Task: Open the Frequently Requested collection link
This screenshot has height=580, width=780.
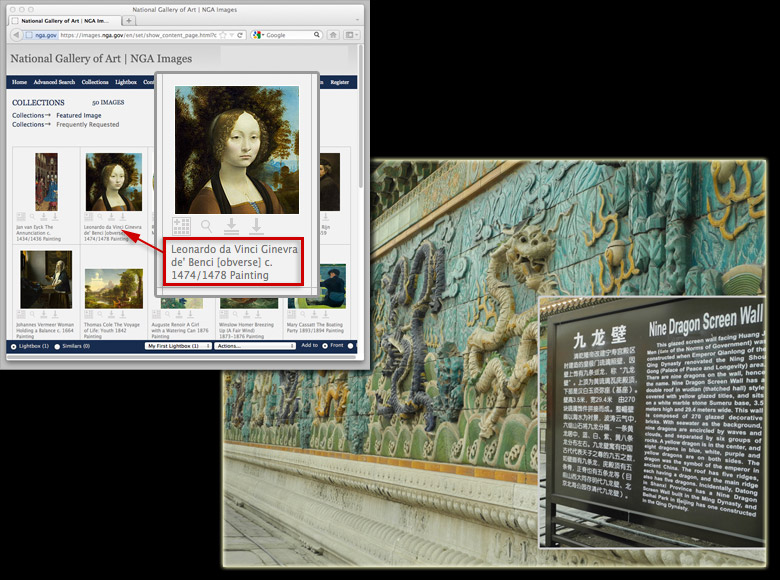Action: [x=87, y=125]
